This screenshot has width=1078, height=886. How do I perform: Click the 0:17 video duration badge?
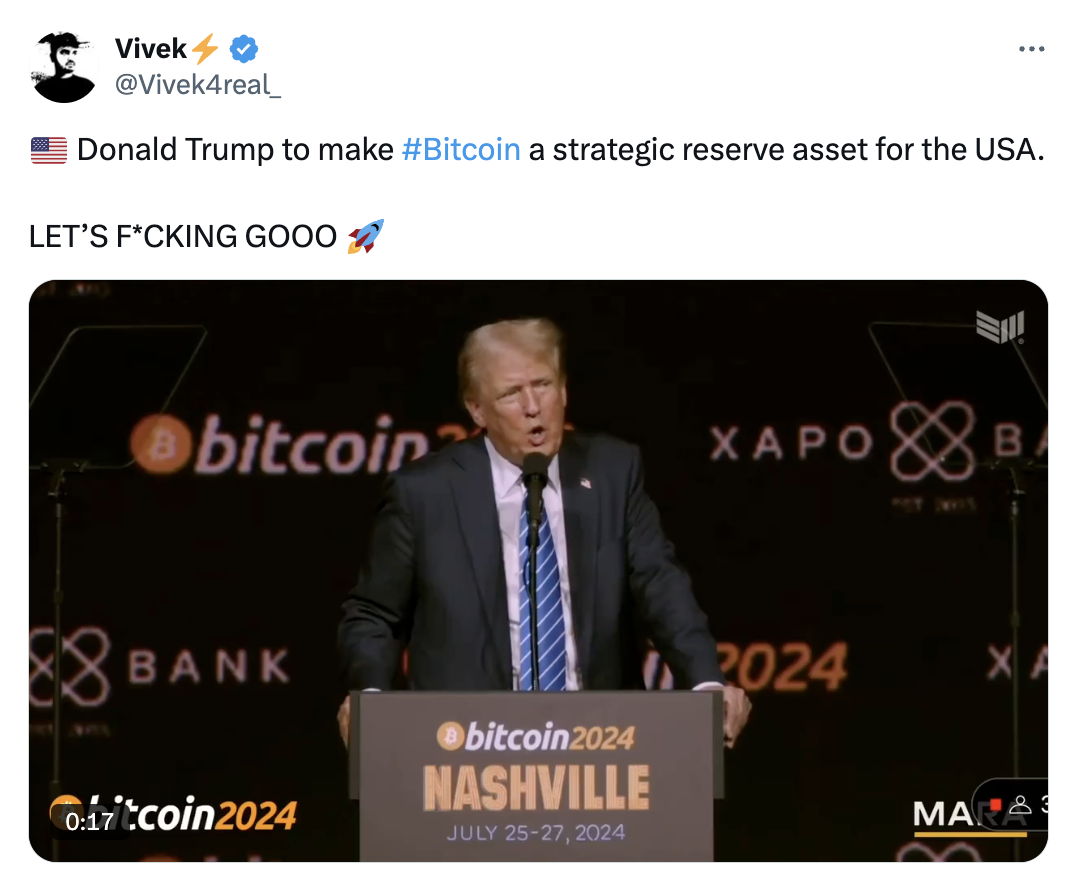pyautogui.click(x=89, y=821)
